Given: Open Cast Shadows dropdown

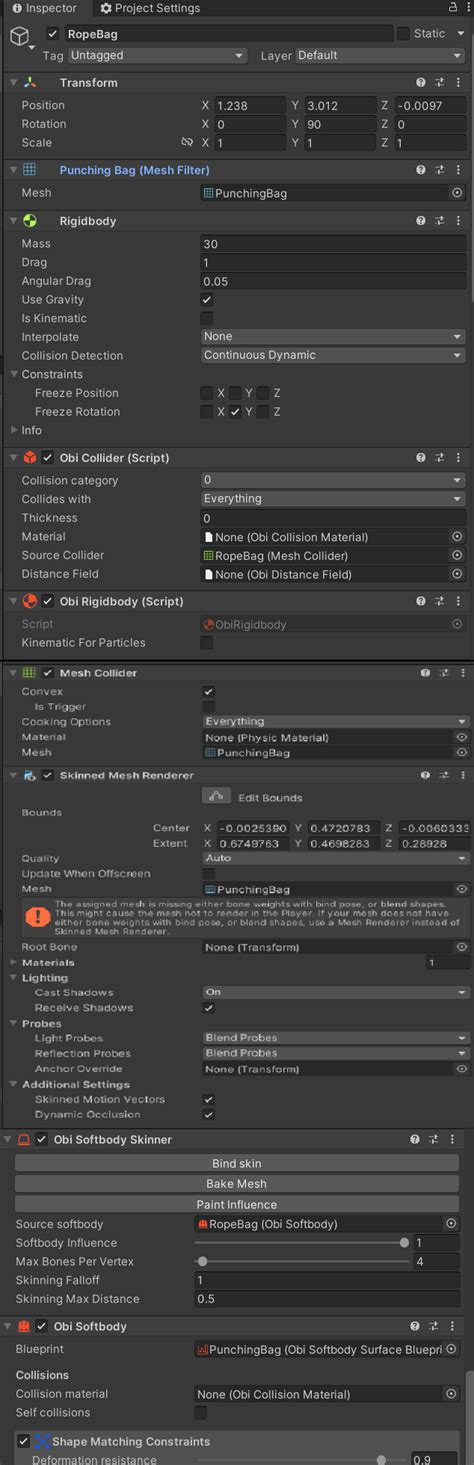Looking at the screenshot, I should pos(335,992).
